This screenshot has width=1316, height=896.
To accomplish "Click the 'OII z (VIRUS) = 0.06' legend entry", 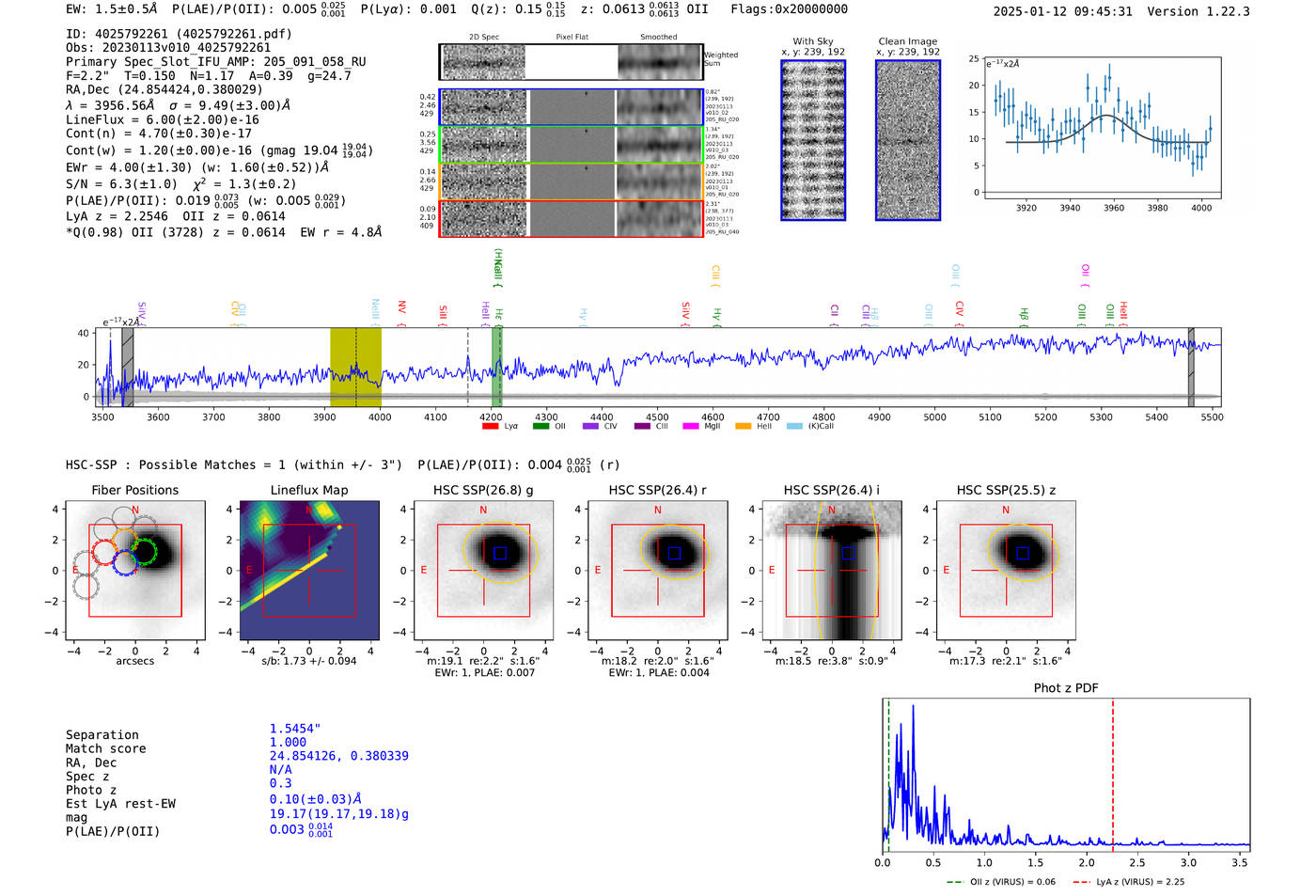I will click(x=1001, y=882).
